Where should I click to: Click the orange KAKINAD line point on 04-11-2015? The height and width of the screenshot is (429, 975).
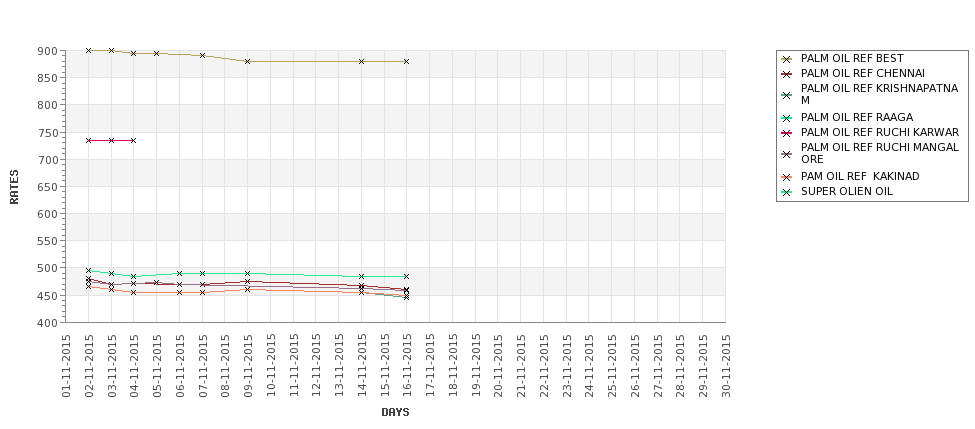(134, 292)
